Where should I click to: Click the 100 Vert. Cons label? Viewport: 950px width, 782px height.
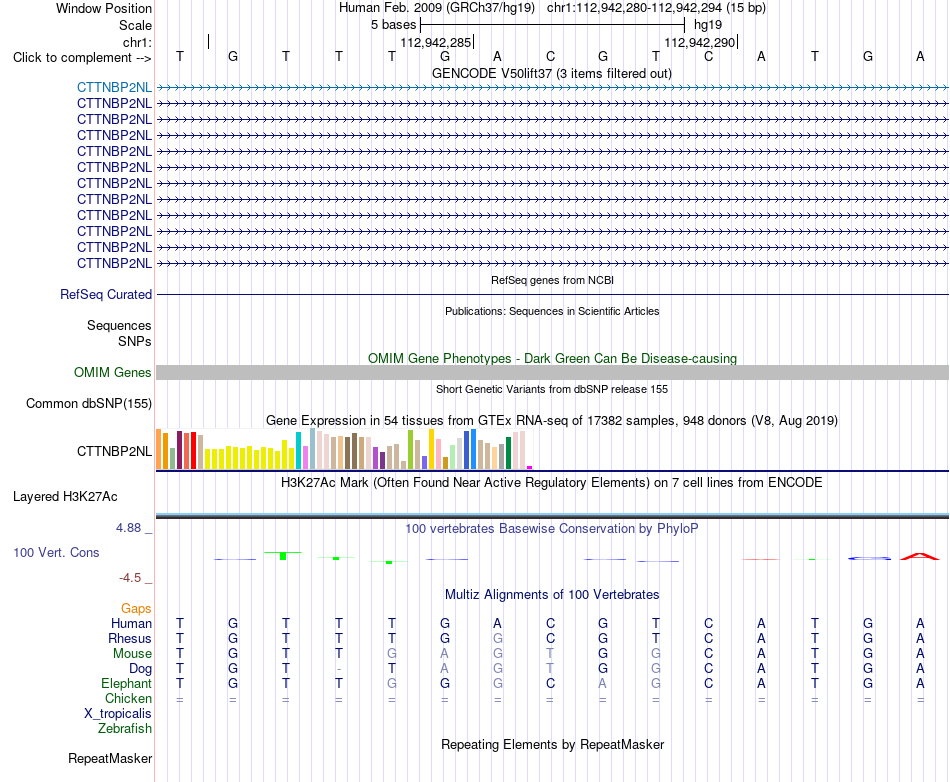(x=56, y=552)
